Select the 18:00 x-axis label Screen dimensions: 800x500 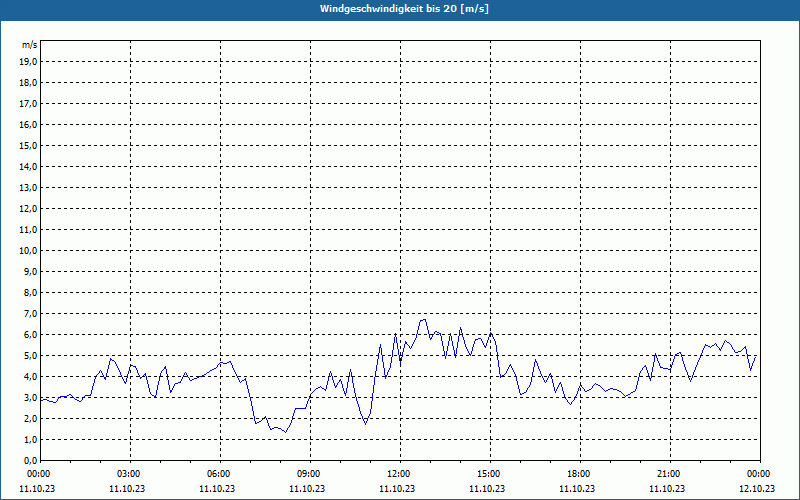coord(579,474)
